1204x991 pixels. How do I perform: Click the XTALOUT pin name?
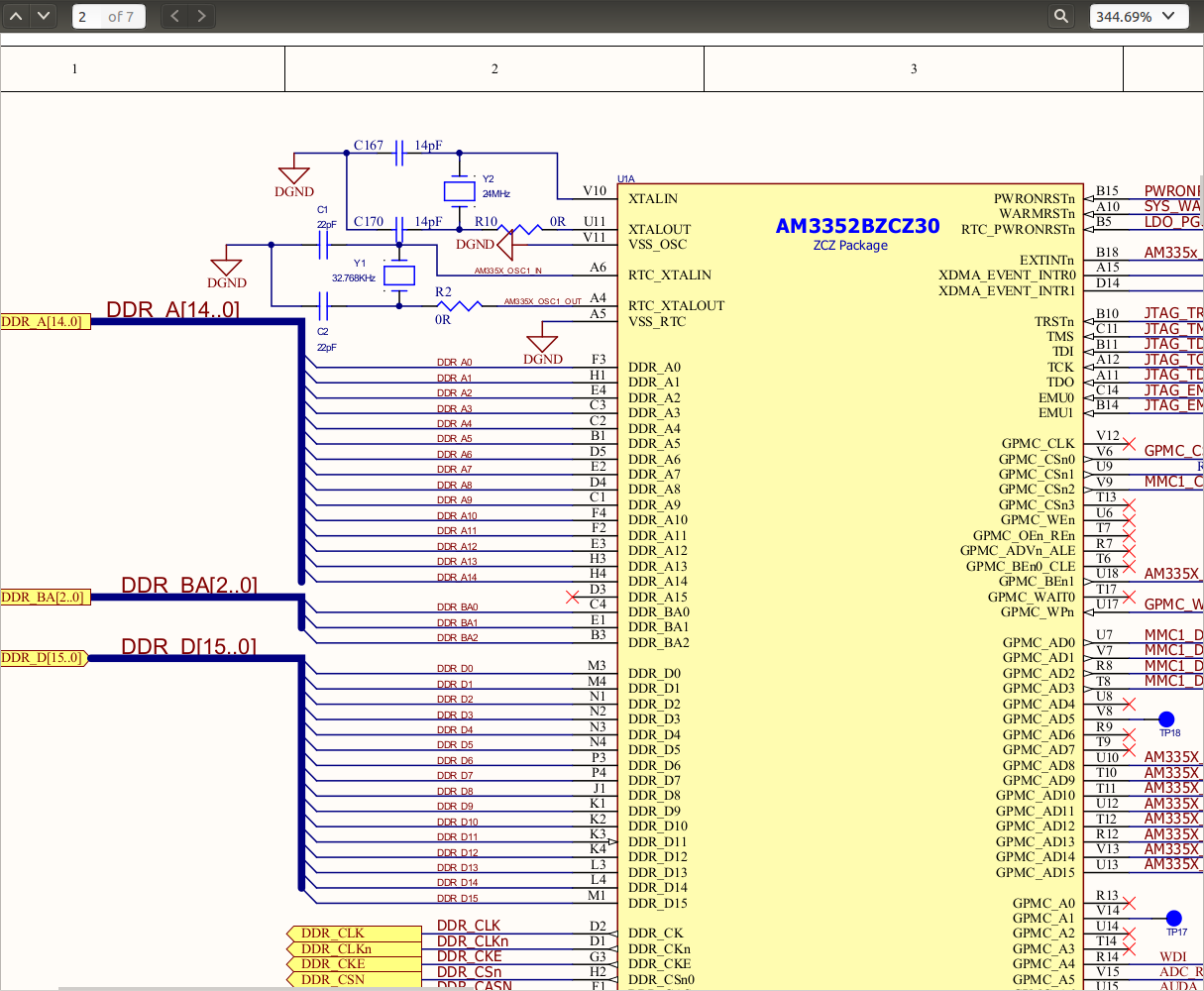tap(660, 229)
